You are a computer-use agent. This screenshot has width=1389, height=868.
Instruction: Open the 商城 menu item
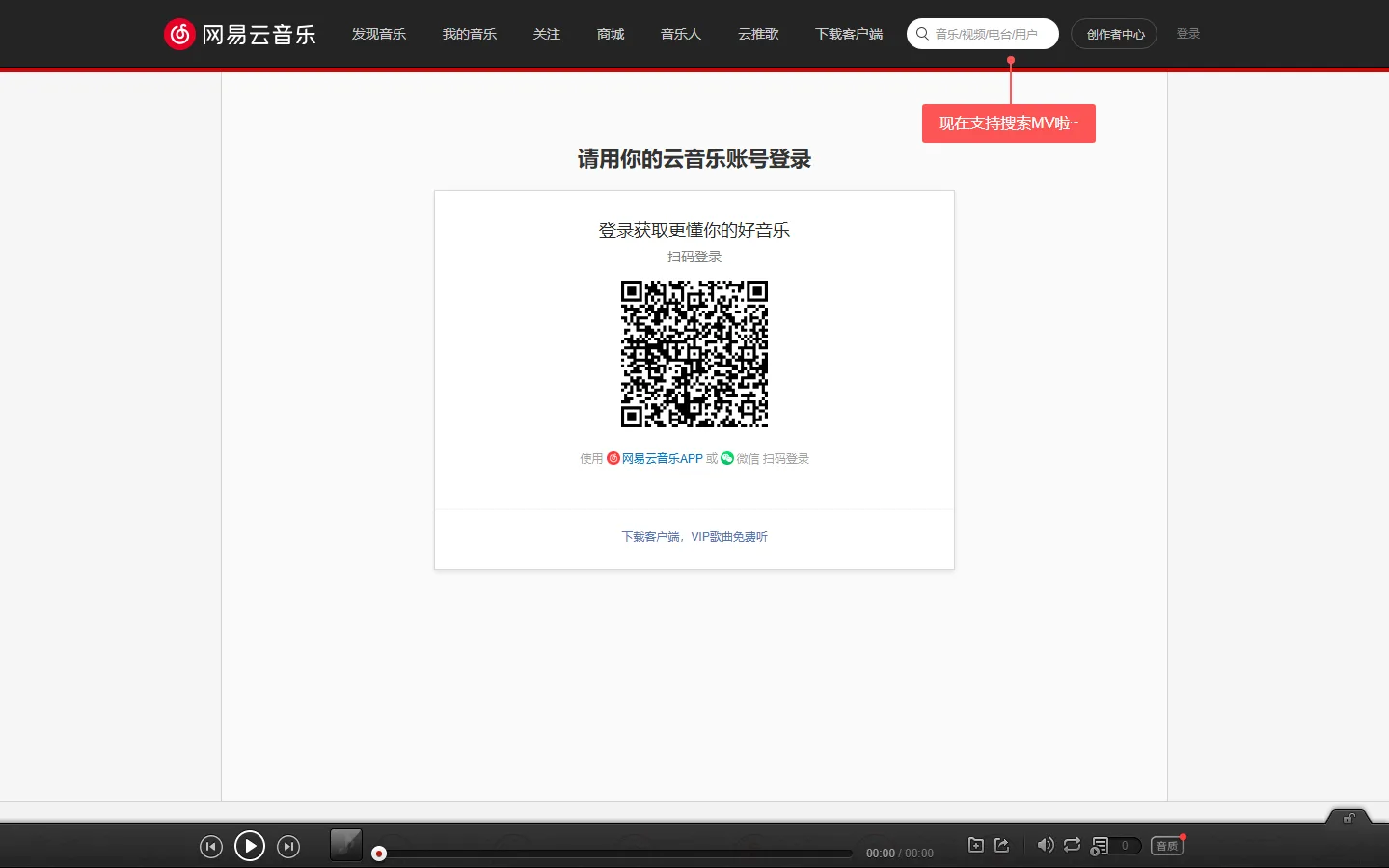tap(611, 34)
